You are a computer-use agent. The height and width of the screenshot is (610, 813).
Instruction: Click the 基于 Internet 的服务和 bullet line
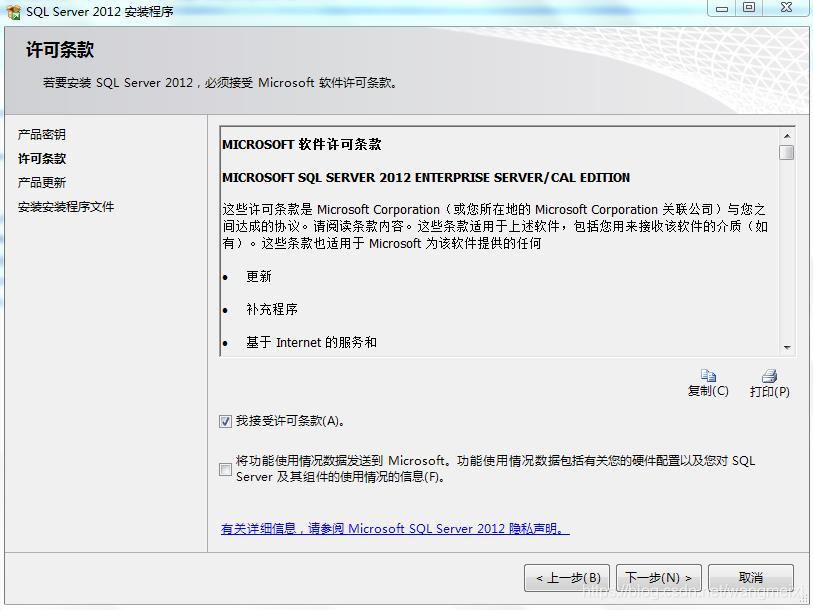point(311,342)
